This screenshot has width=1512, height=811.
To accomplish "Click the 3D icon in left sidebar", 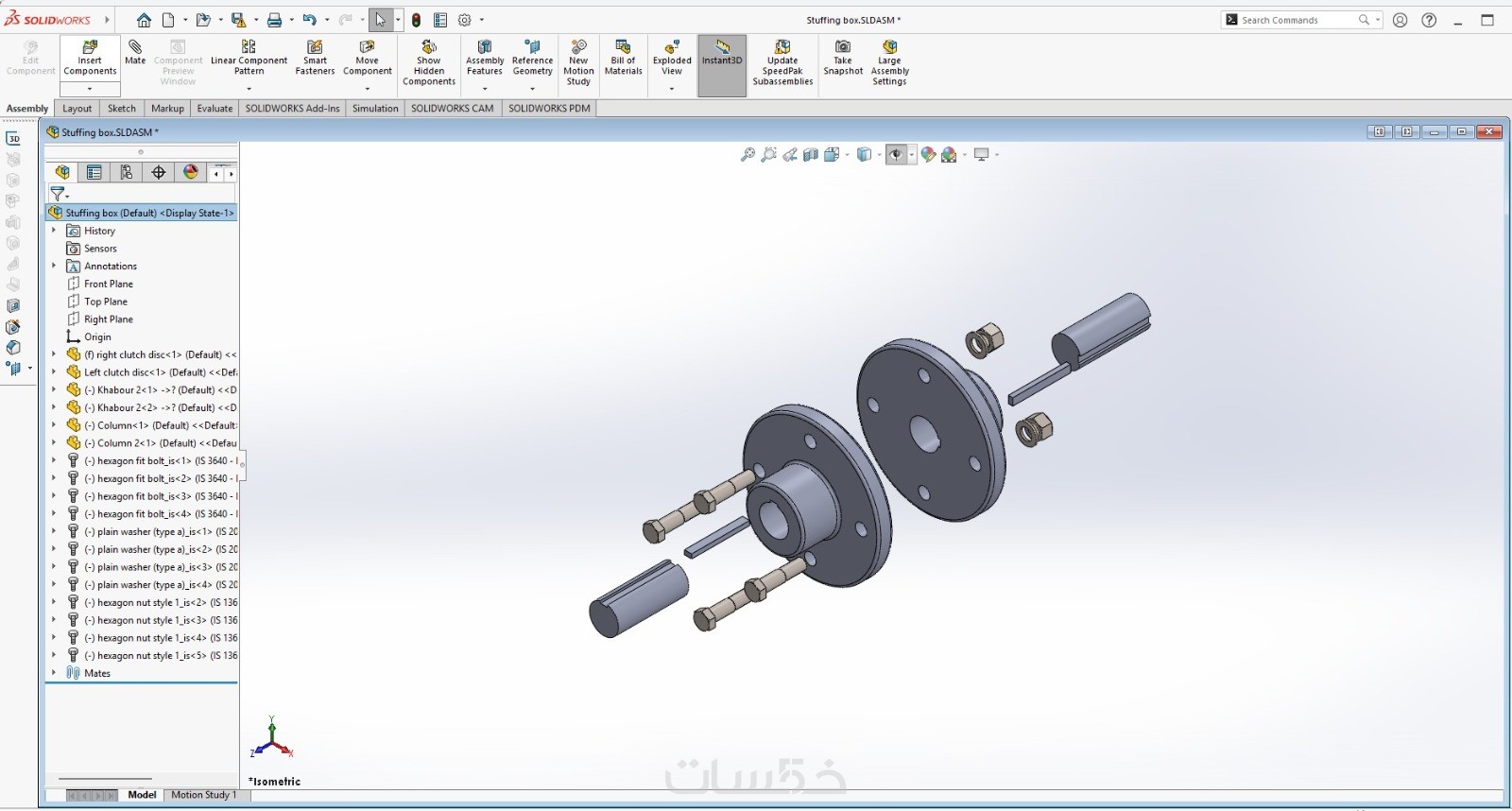I will point(13,138).
